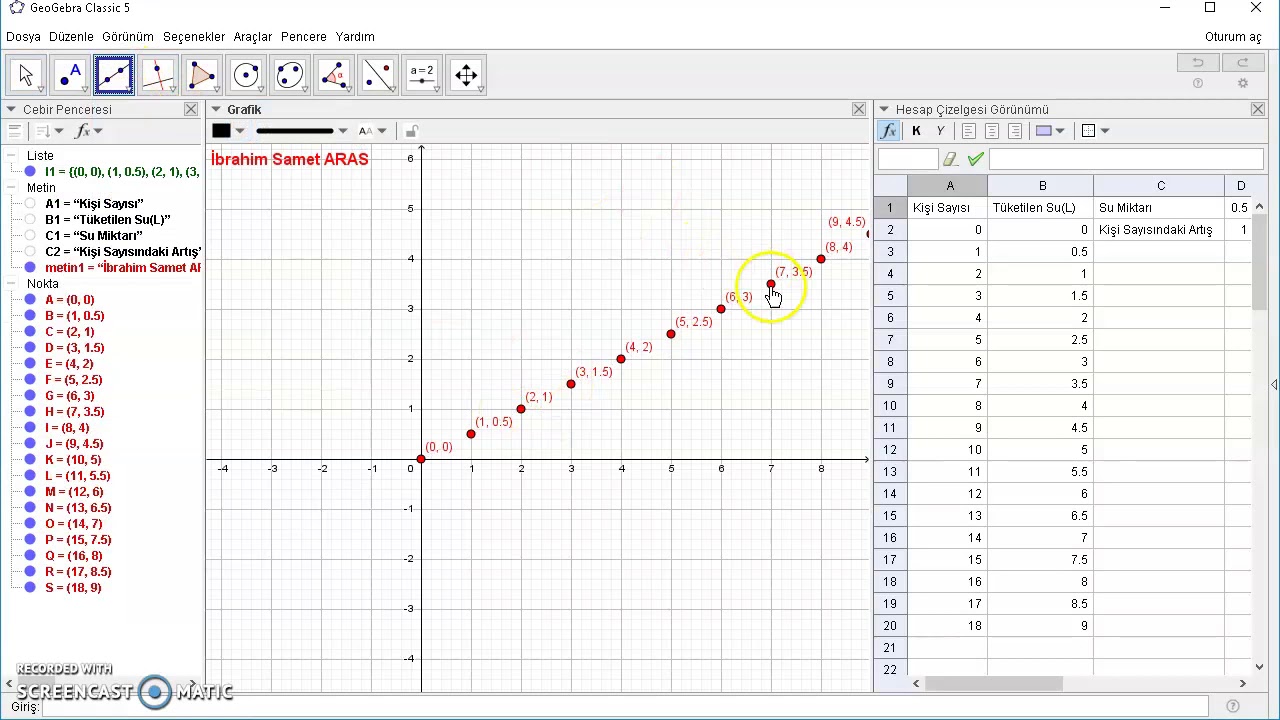Collapse the Nokta tree group
This screenshot has width=1280, height=720.
click(12, 284)
